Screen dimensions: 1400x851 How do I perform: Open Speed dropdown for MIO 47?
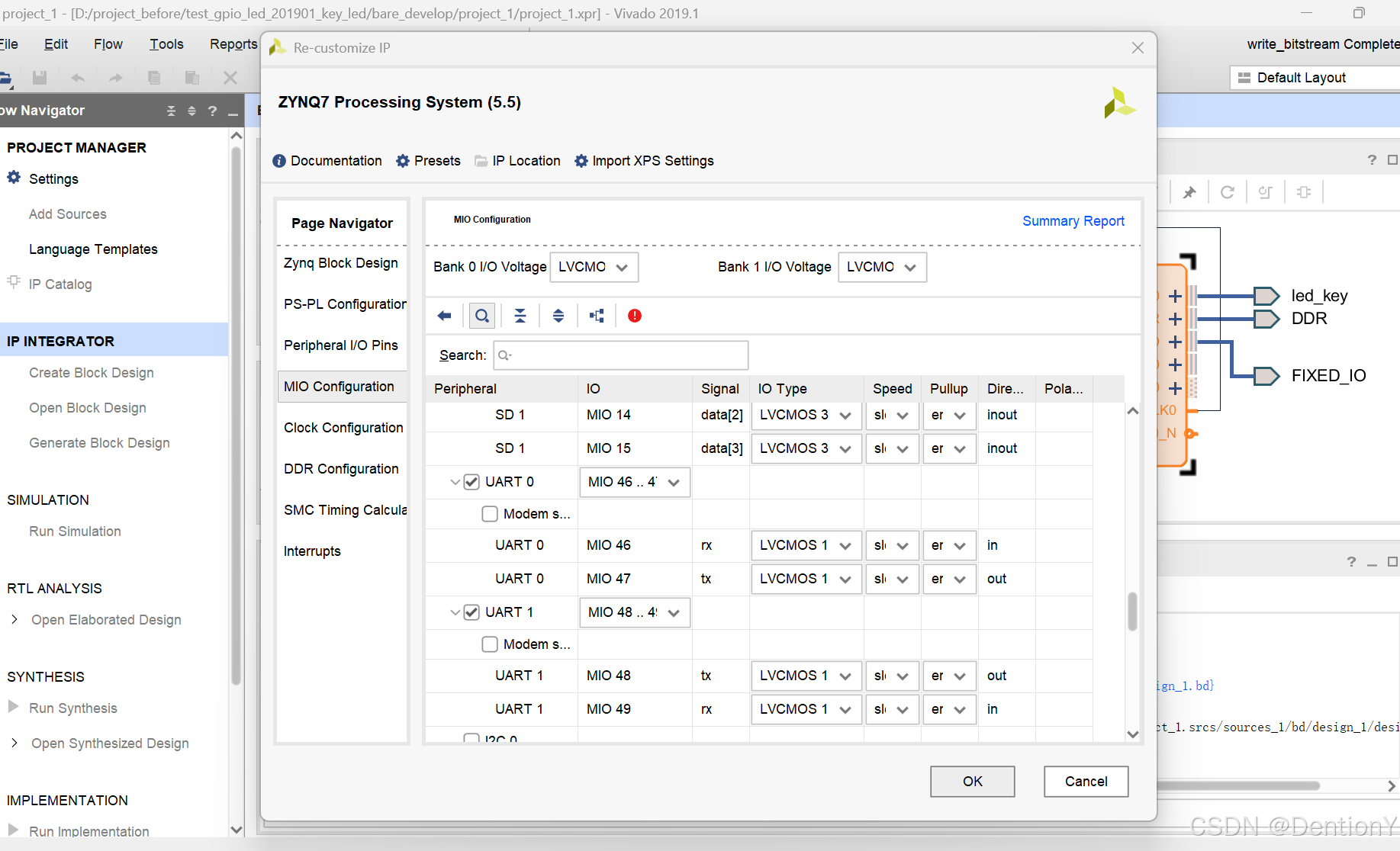pyautogui.click(x=892, y=580)
